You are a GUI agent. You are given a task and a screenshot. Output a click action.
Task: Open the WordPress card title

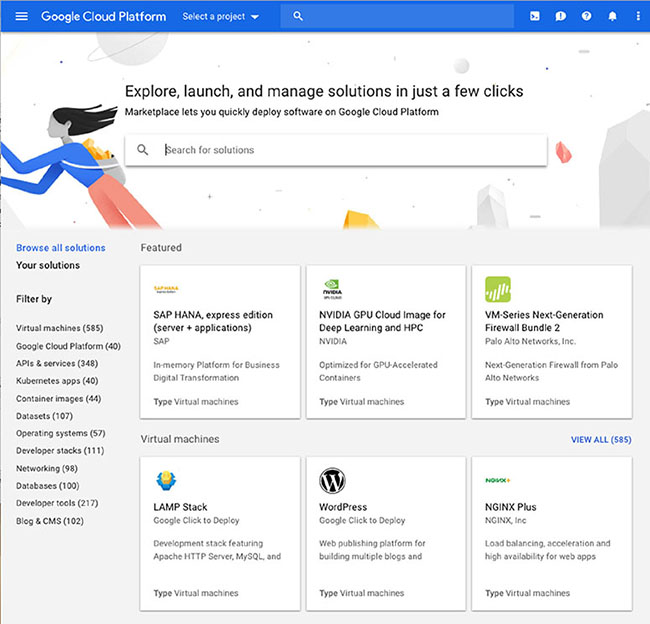(x=343, y=507)
